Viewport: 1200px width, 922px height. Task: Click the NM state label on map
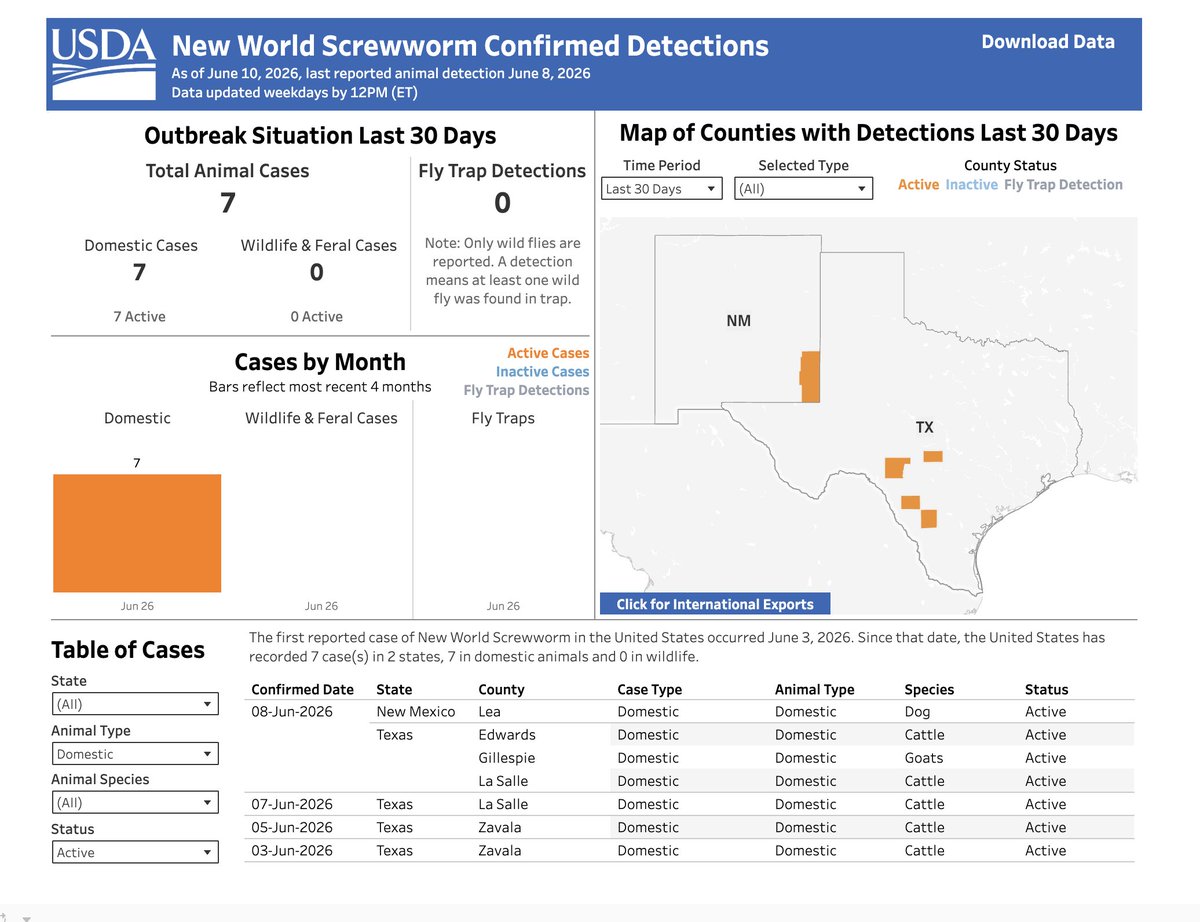tap(739, 321)
